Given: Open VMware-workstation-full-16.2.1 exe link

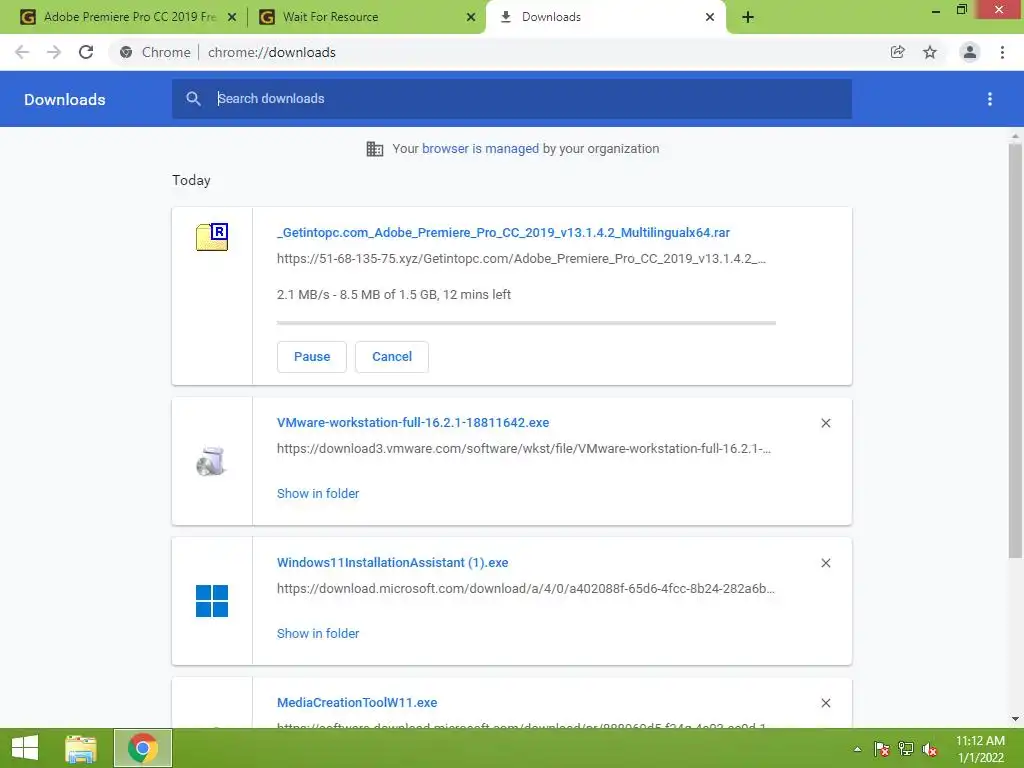Looking at the screenshot, I should [413, 423].
